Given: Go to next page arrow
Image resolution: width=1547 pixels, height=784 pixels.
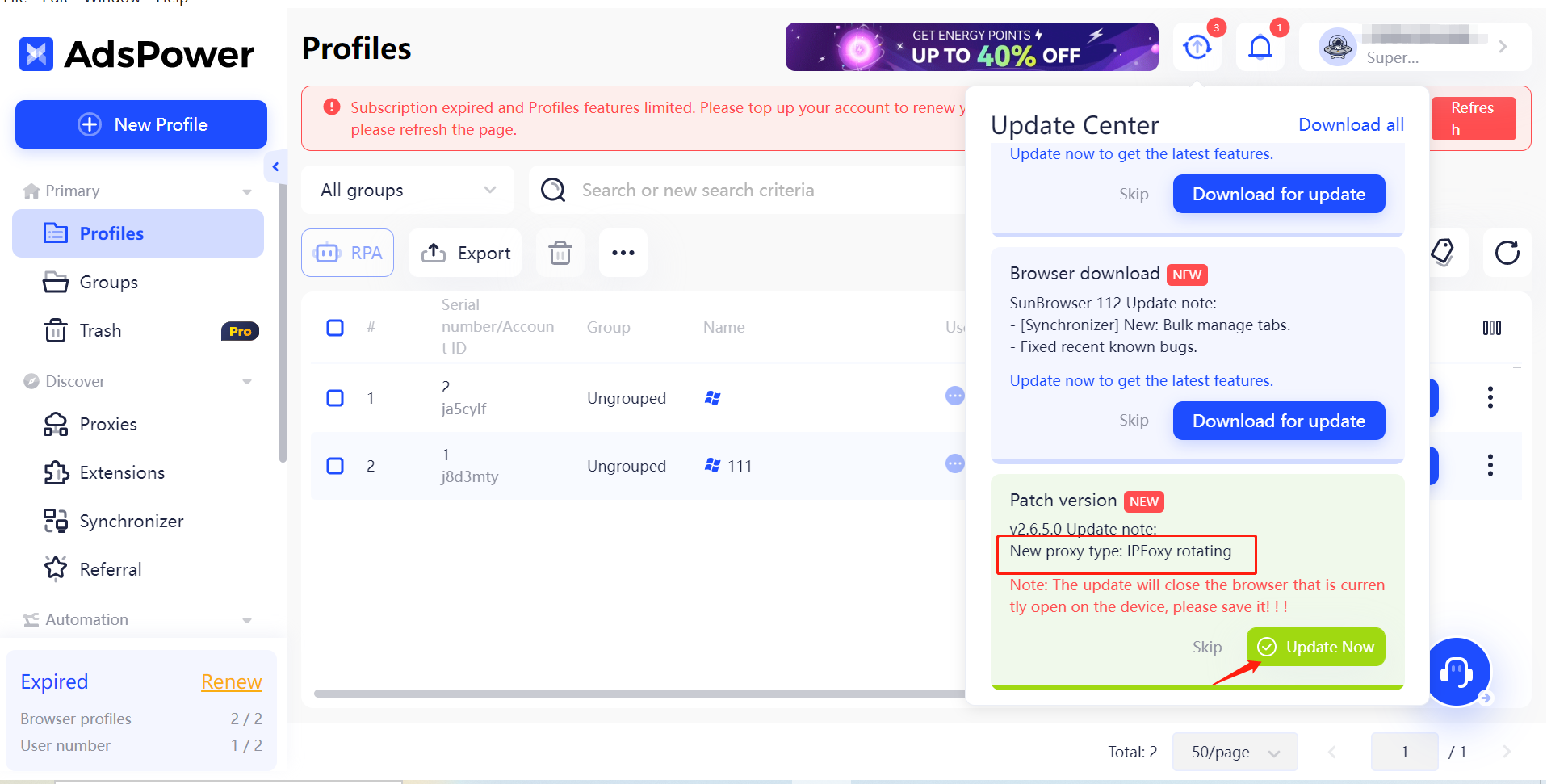Looking at the screenshot, I should tap(1506, 752).
